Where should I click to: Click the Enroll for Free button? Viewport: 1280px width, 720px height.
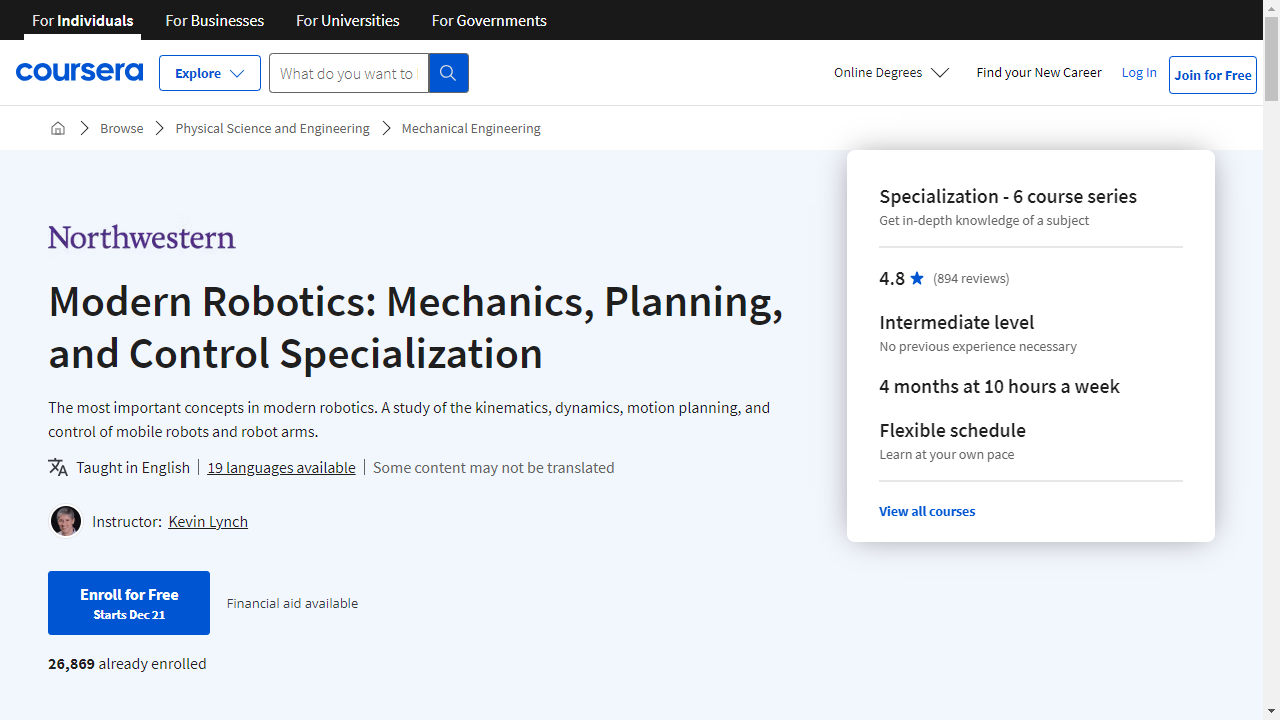[129, 603]
